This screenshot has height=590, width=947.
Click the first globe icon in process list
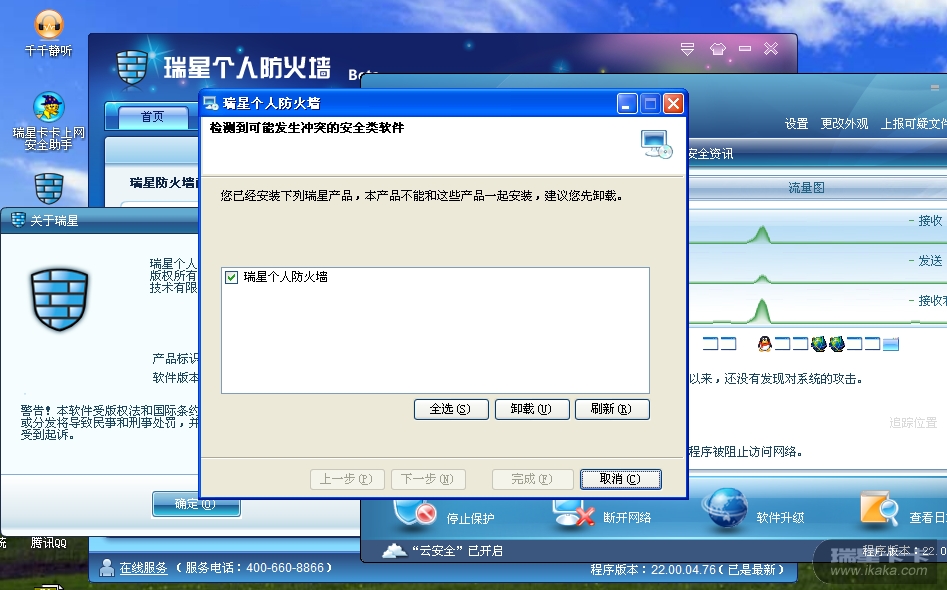818,344
